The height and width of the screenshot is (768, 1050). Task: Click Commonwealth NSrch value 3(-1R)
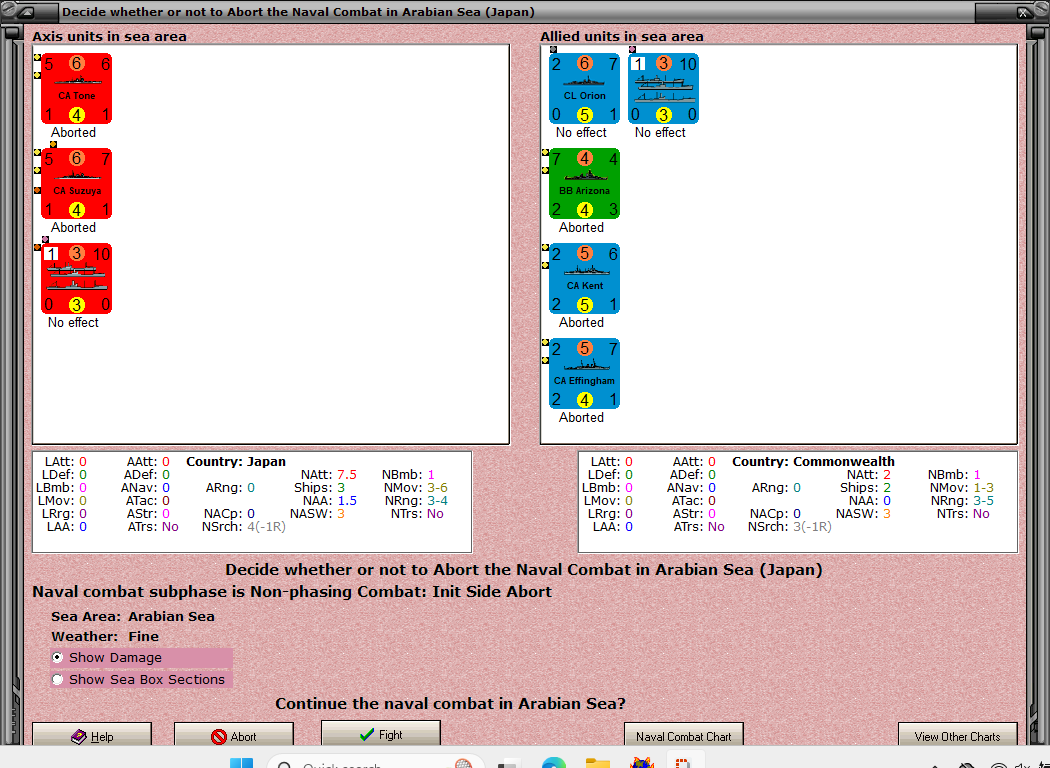pyautogui.click(x=812, y=527)
